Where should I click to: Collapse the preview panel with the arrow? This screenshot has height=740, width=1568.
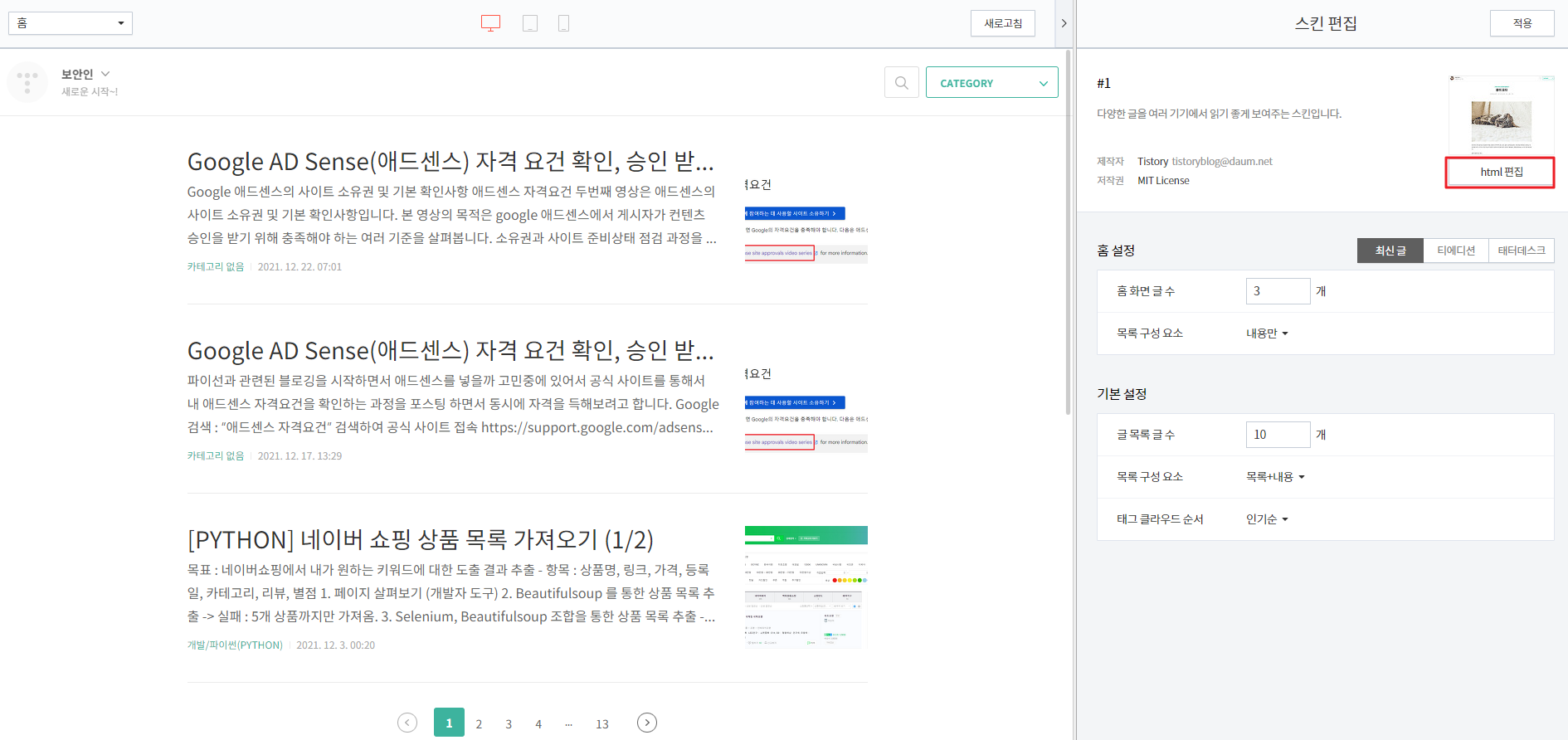(1064, 23)
